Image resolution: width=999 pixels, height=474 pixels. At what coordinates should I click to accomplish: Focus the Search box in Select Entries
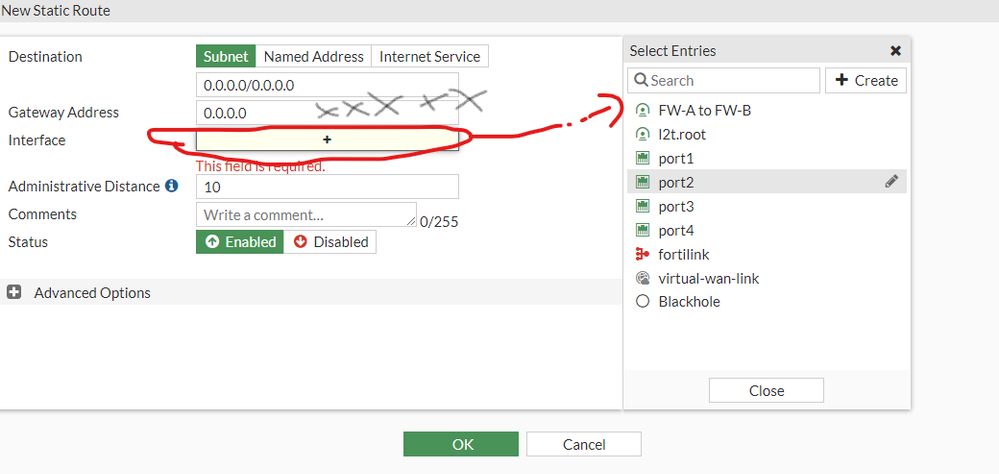click(730, 80)
